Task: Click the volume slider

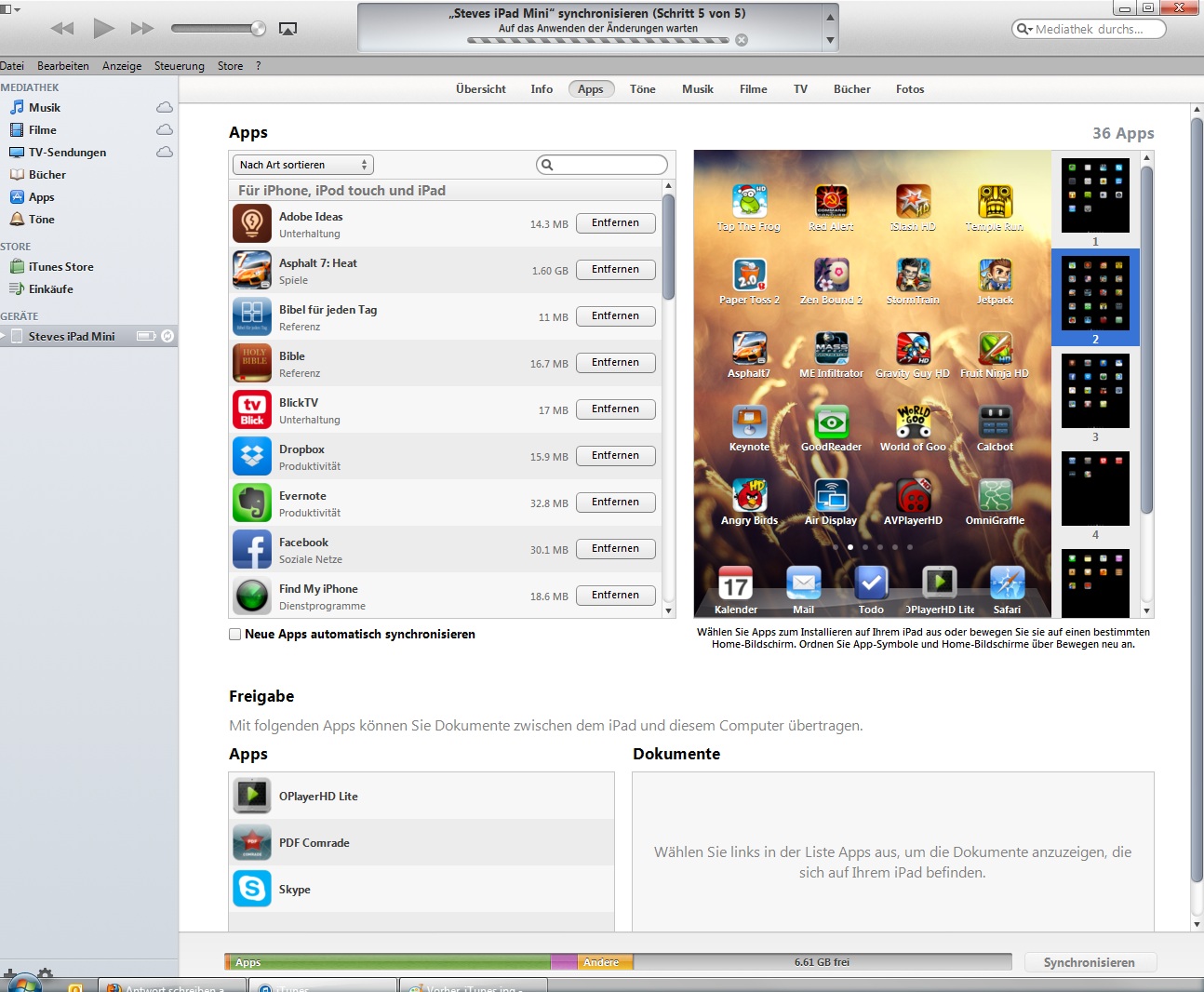Action: click(x=219, y=29)
